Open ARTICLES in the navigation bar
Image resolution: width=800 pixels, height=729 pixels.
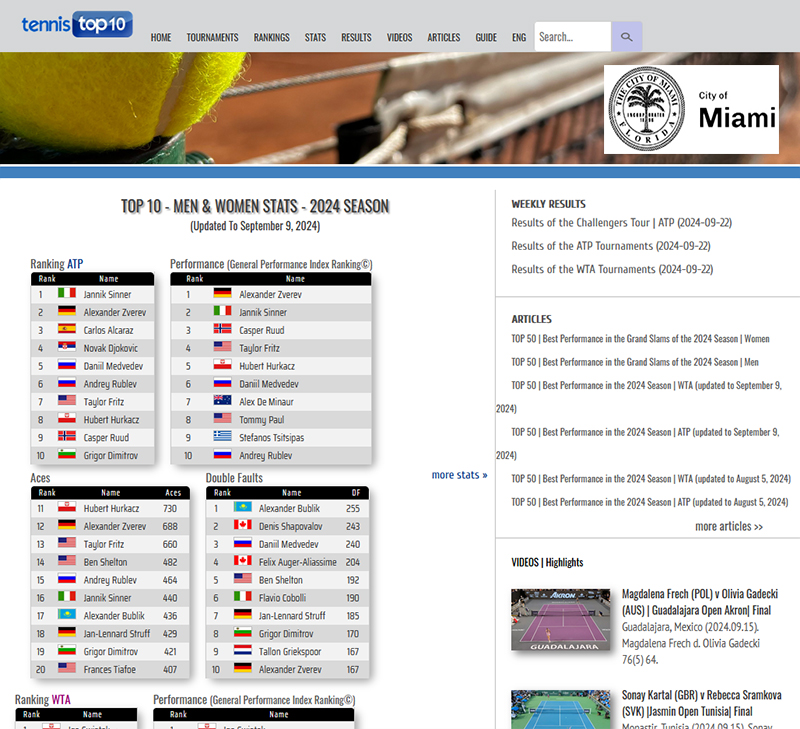coord(444,38)
